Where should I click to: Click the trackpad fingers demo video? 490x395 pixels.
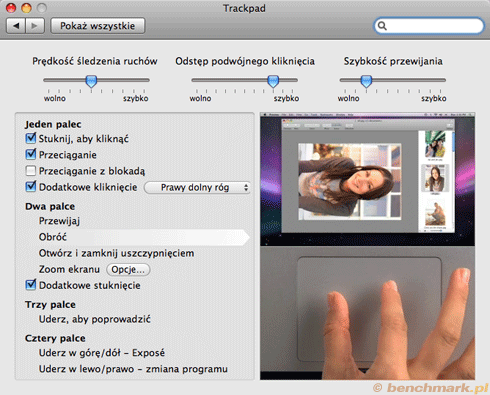point(368,313)
